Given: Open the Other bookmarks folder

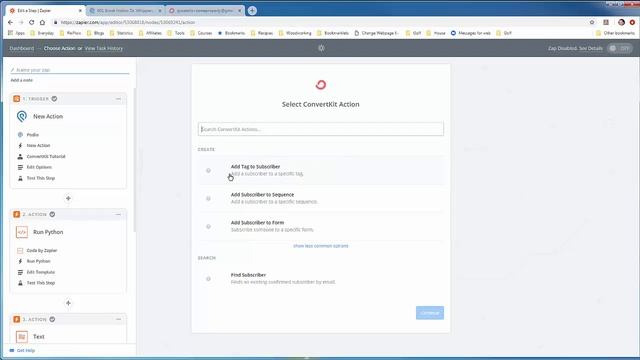Looking at the screenshot, I should point(615,33).
